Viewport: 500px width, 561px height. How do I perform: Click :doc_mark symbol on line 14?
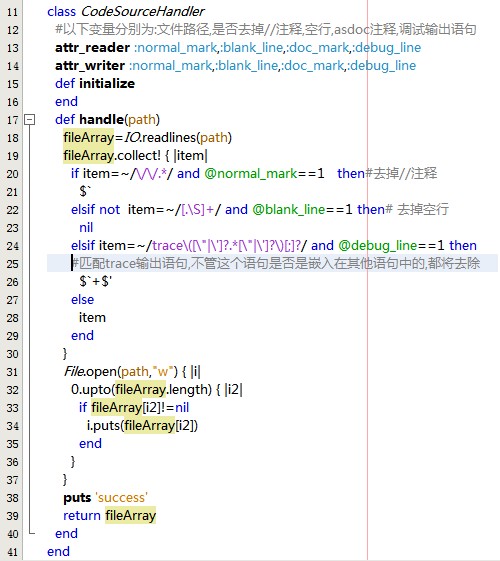click(x=313, y=66)
